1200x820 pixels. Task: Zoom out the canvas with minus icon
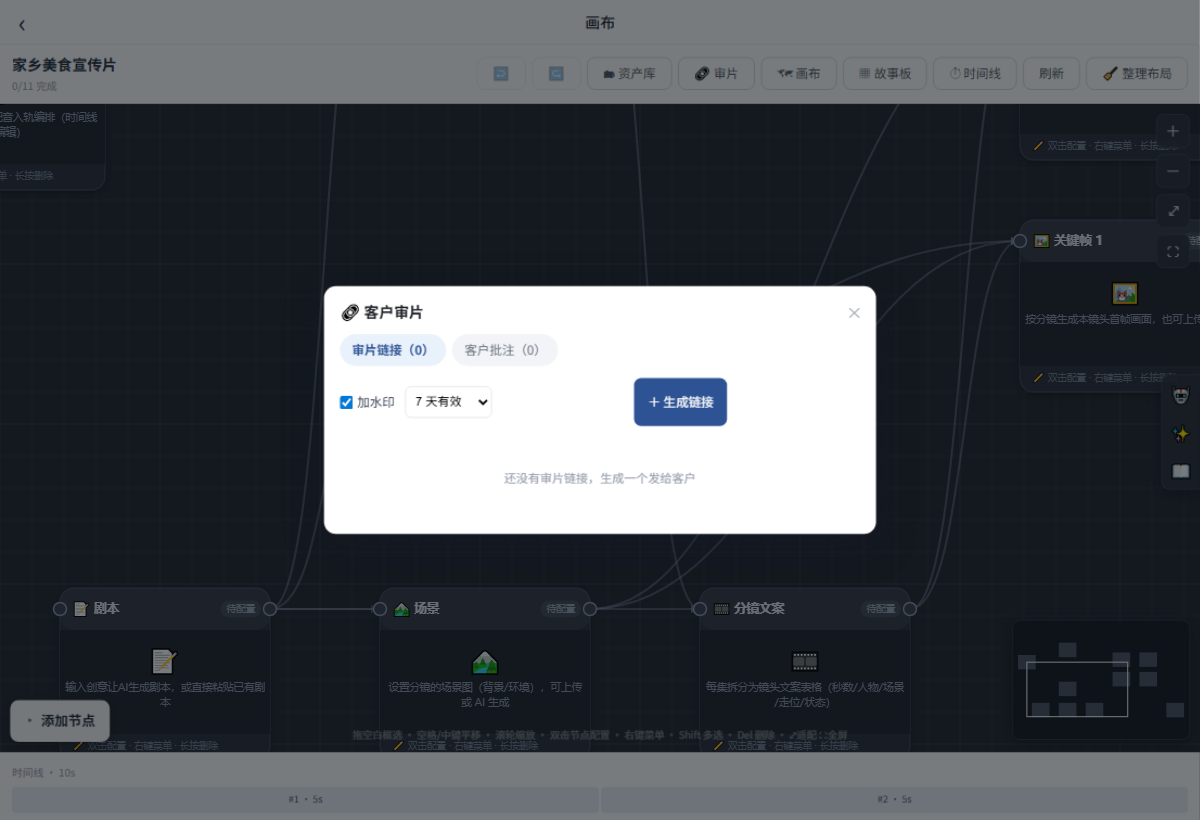(1173, 171)
